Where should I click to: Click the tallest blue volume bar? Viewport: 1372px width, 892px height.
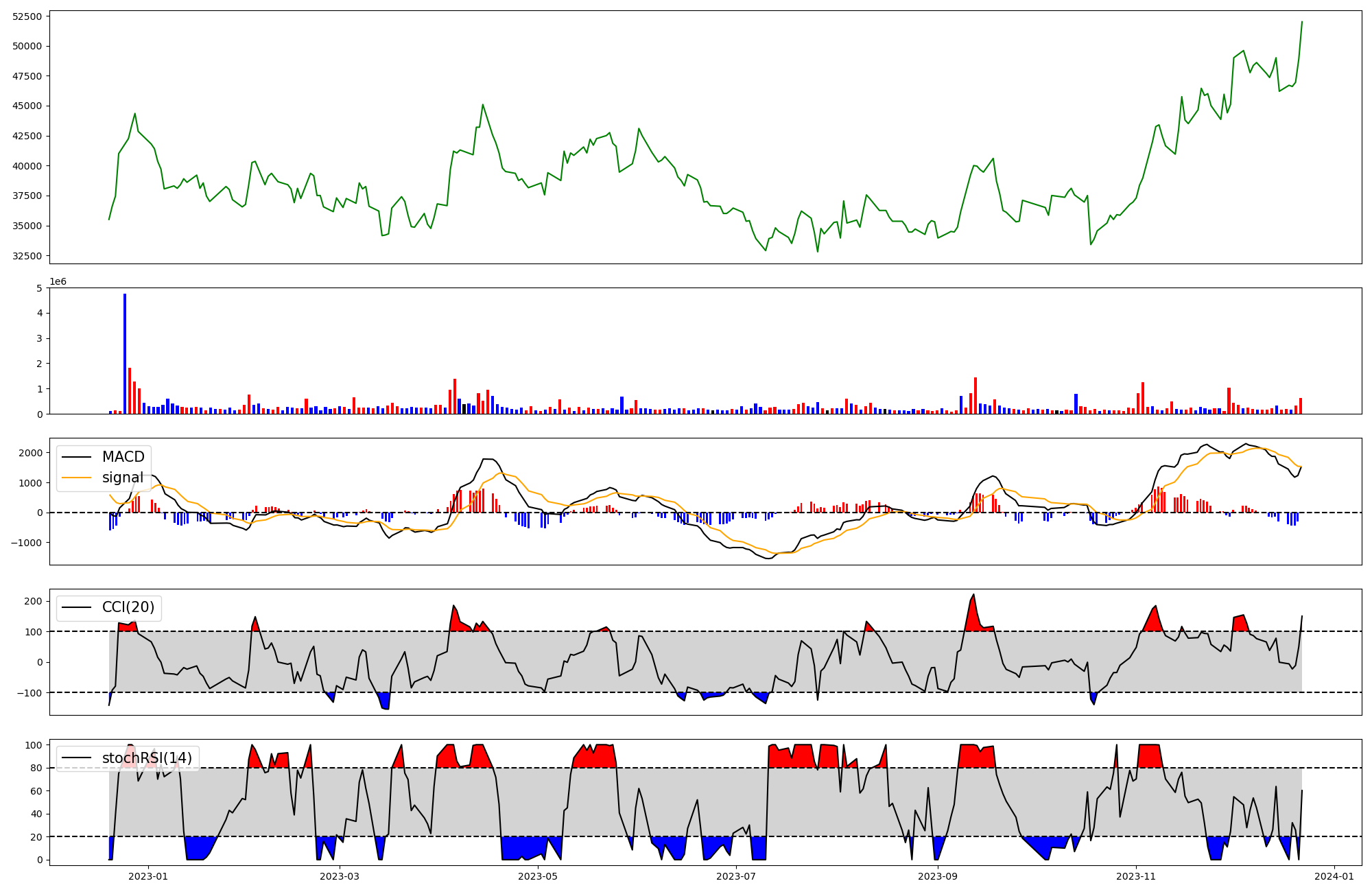click(125, 353)
